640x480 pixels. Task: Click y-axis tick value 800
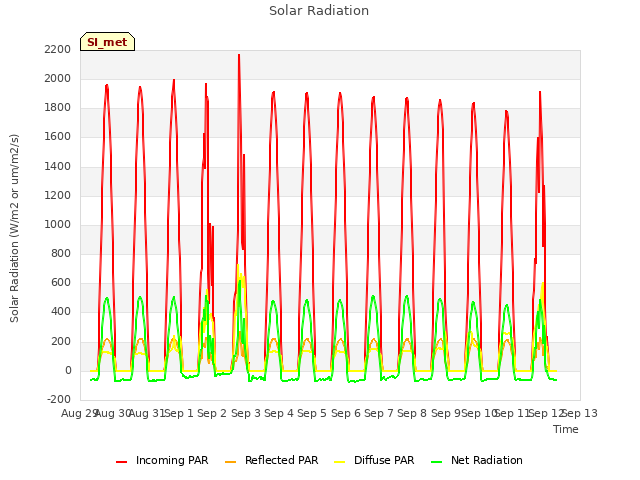61,253
